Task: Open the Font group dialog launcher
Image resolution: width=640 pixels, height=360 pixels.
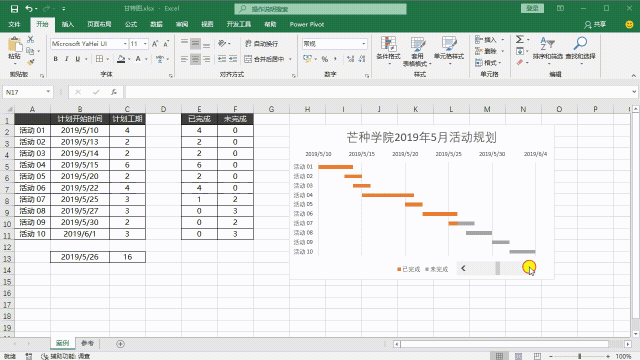Action: [x=171, y=76]
